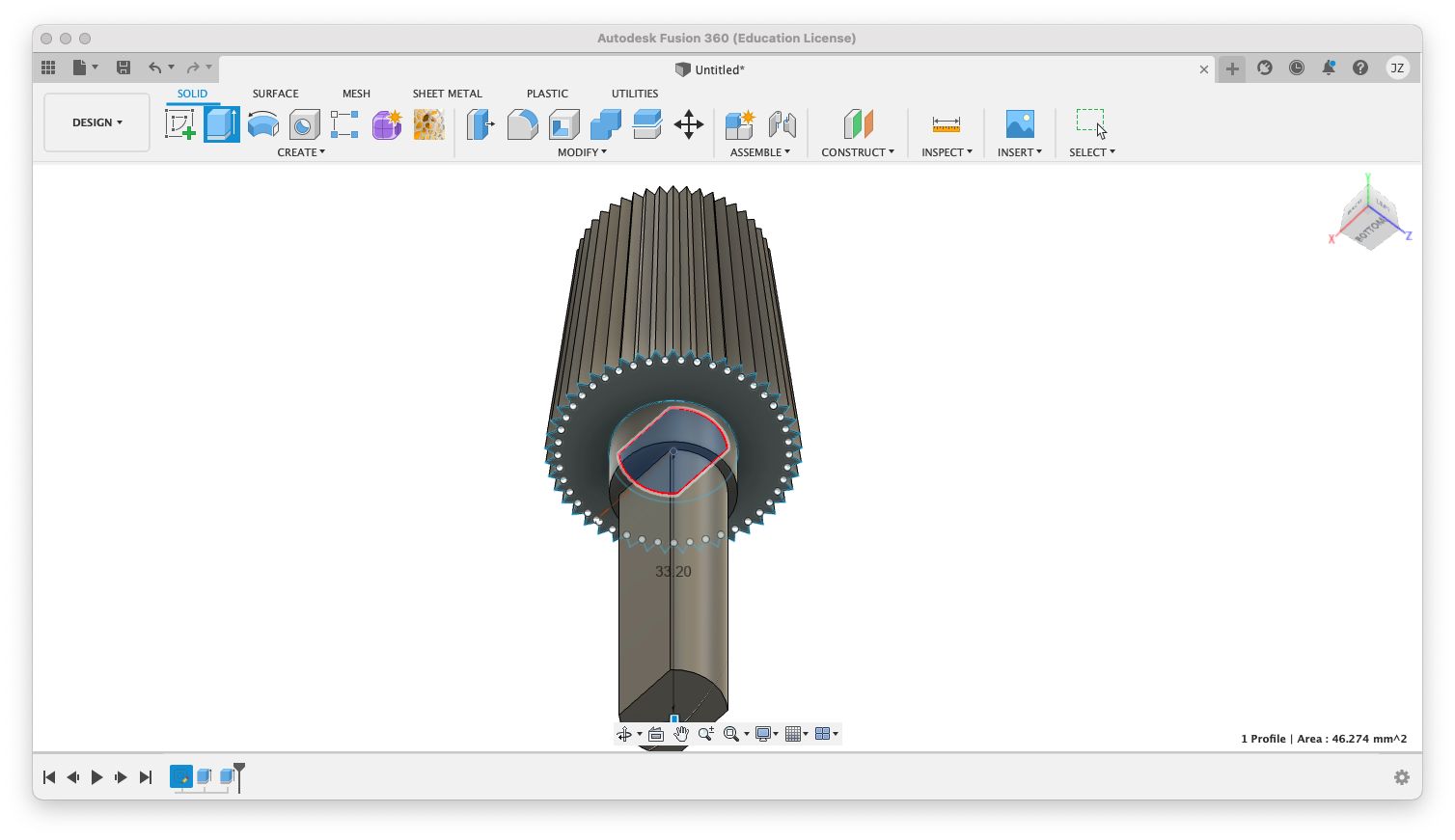The width and height of the screenshot is (1455, 840).
Task: Step back one timeline feature
Action: pos(73,777)
